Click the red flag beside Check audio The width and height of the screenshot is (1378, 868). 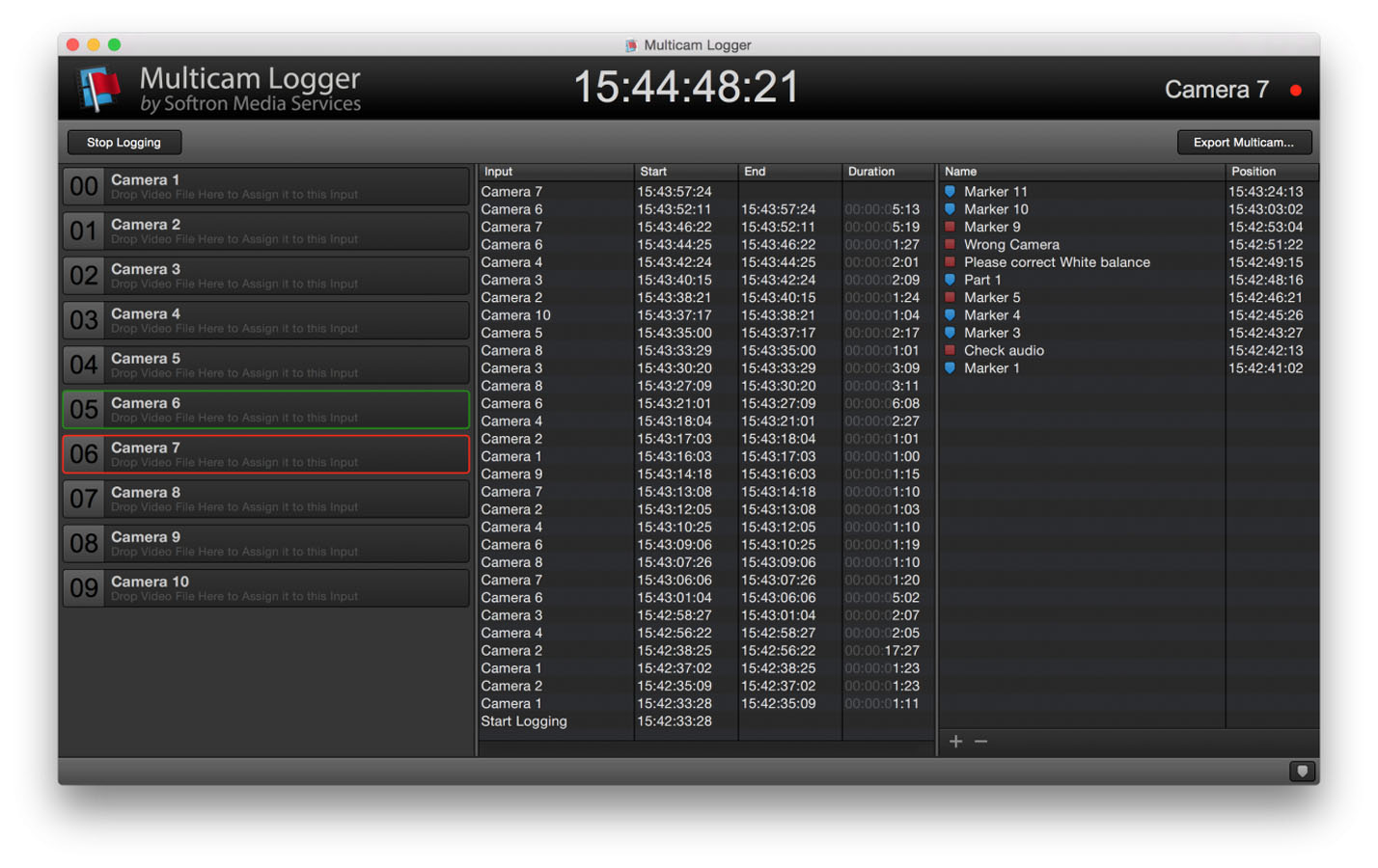[x=950, y=351]
